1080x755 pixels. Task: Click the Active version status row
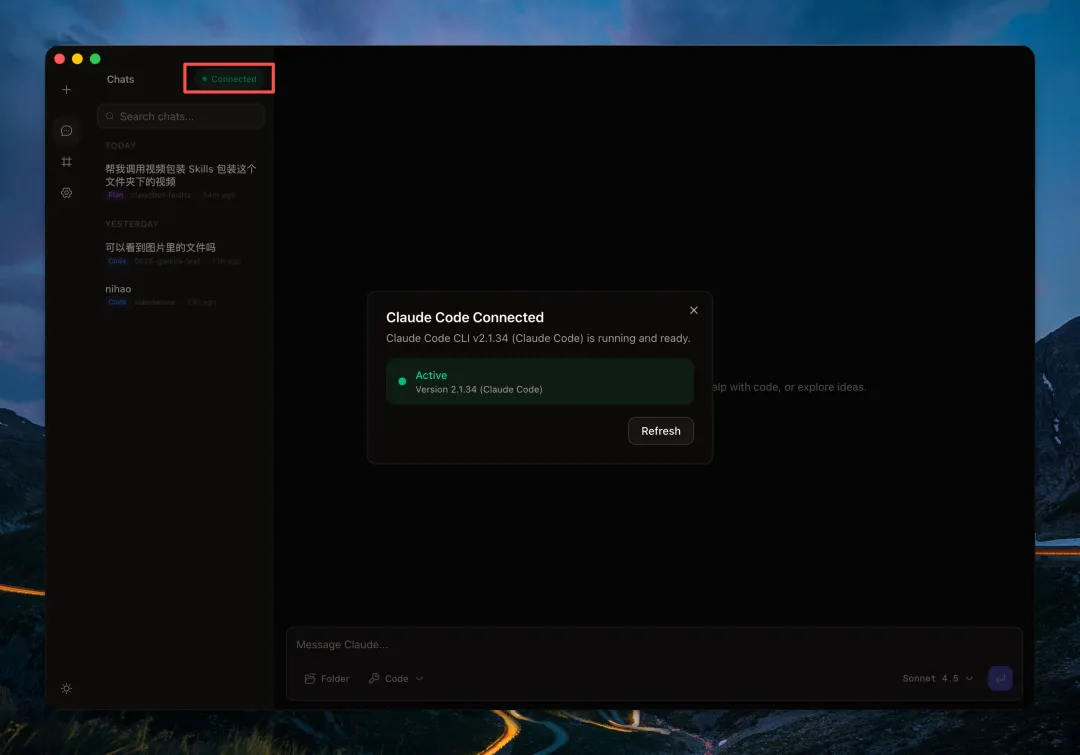click(x=539, y=382)
